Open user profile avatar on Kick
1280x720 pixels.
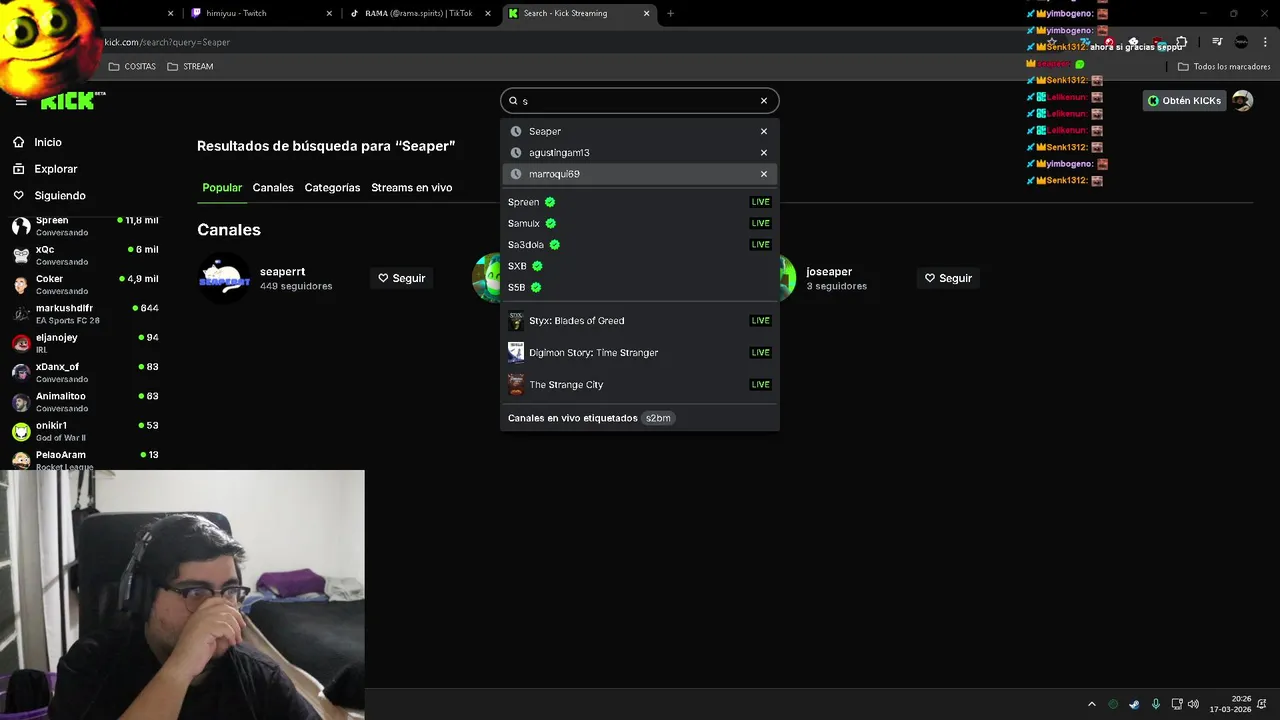point(1242,101)
